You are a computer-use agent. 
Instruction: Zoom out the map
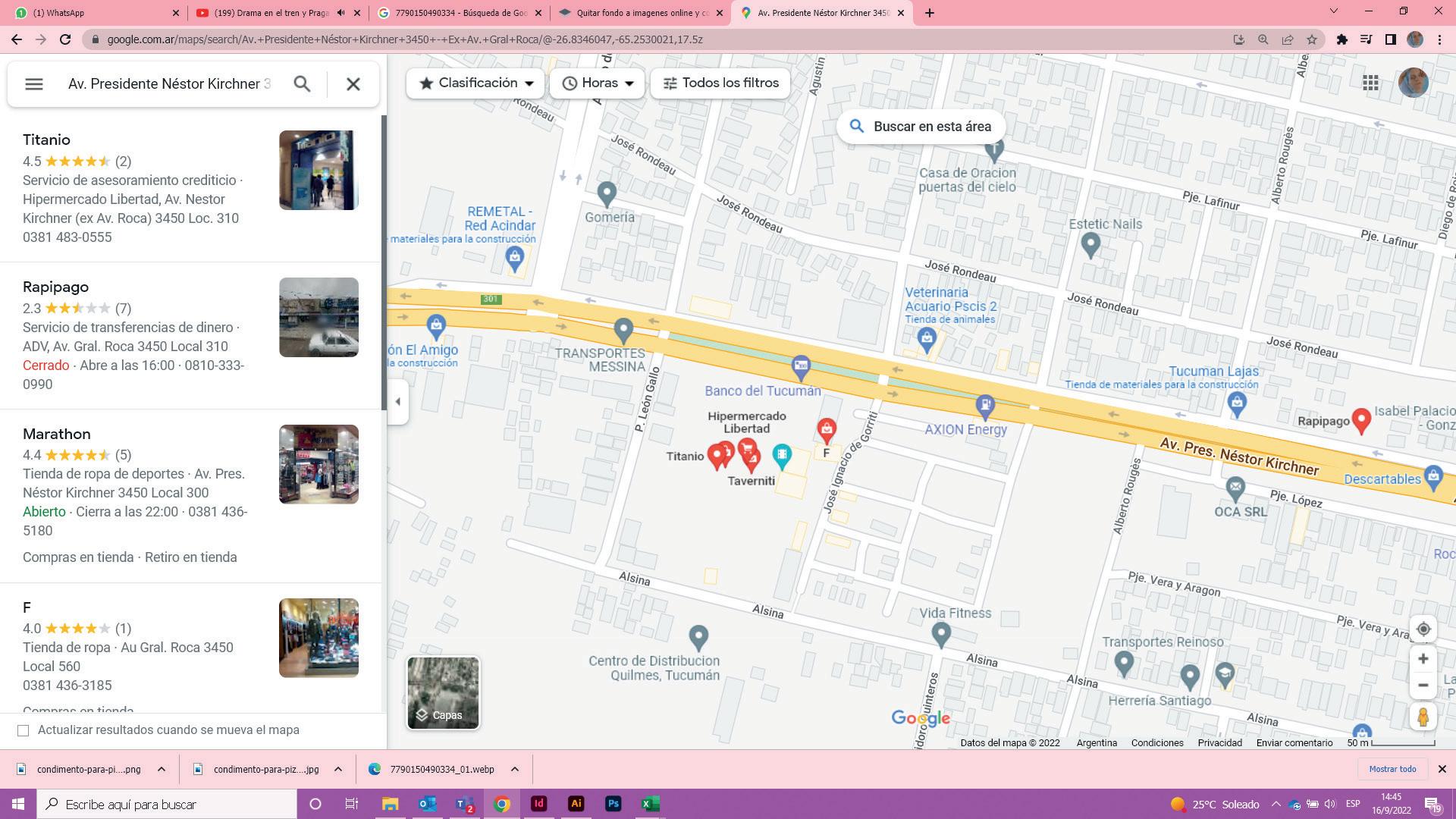pos(1423,686)
